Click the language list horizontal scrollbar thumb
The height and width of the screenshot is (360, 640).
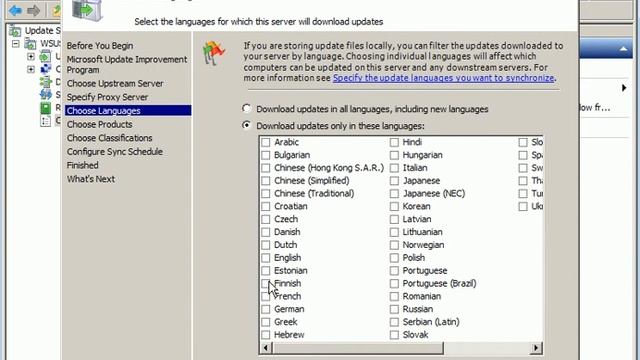[358, 348]
